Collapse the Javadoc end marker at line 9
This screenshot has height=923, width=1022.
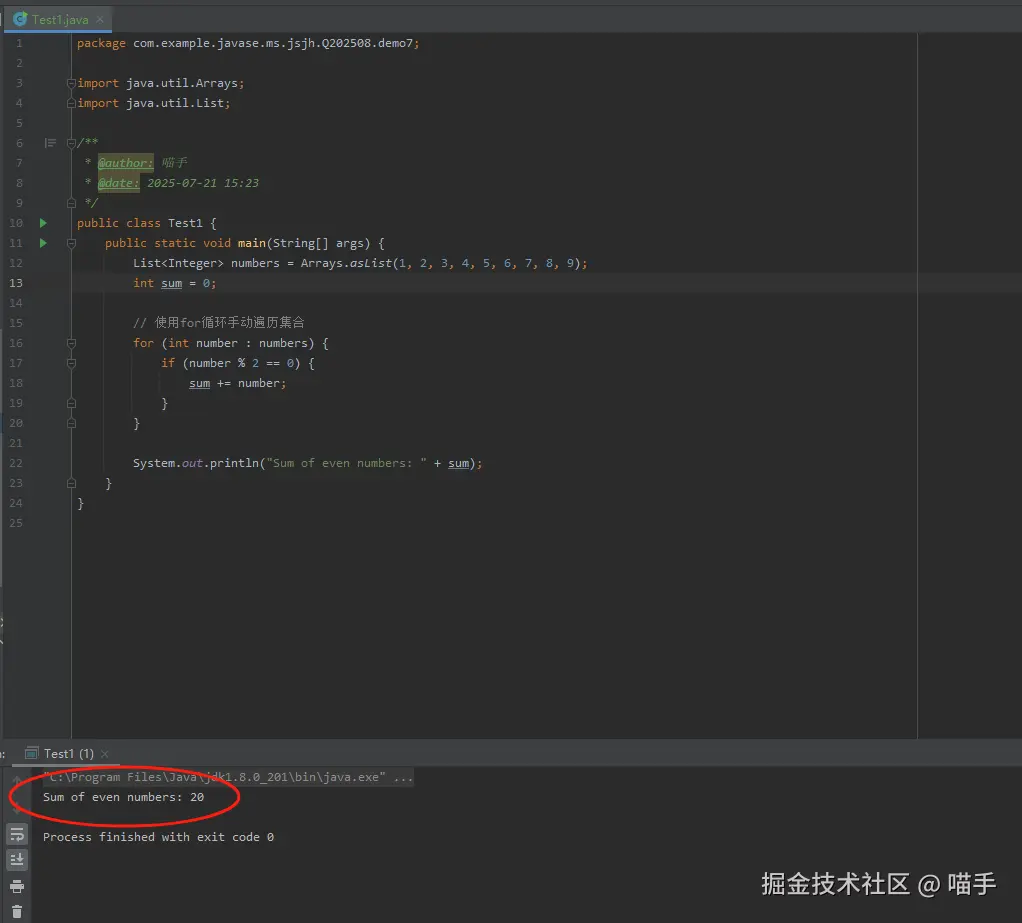71,203
